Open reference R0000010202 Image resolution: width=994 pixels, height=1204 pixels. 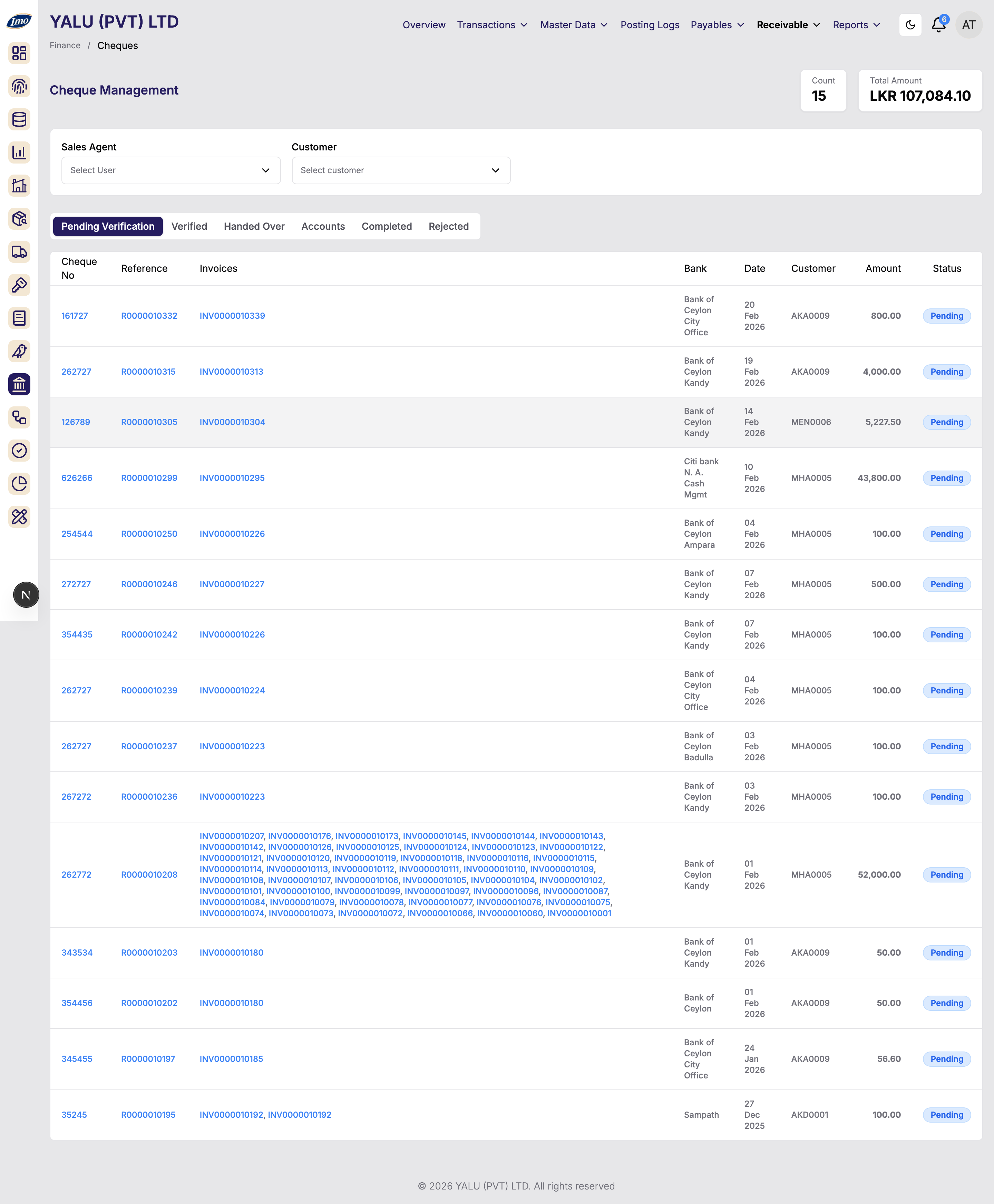[149, 1004]
